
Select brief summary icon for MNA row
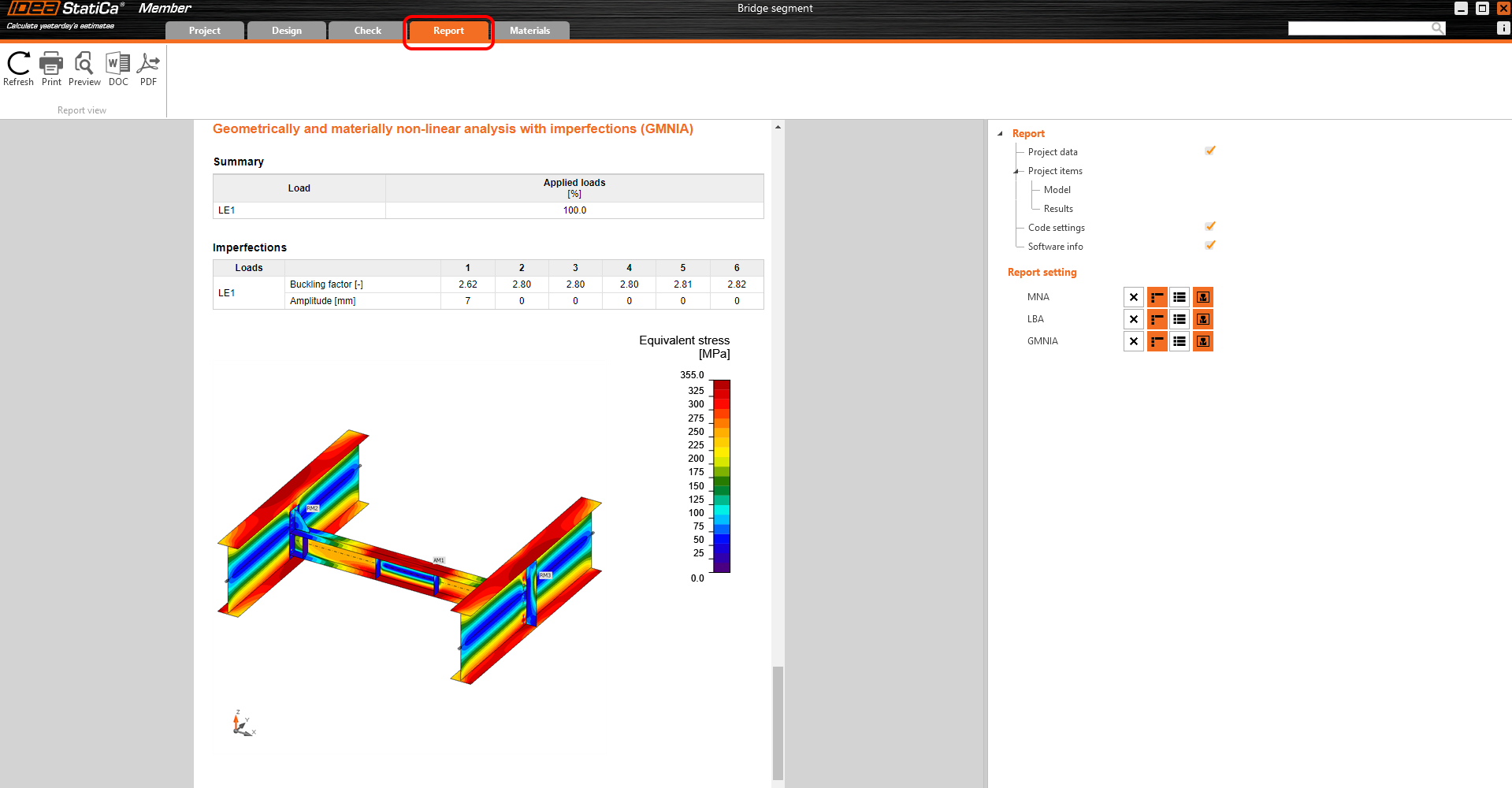pyautogui.click(x=1157, y=297)
